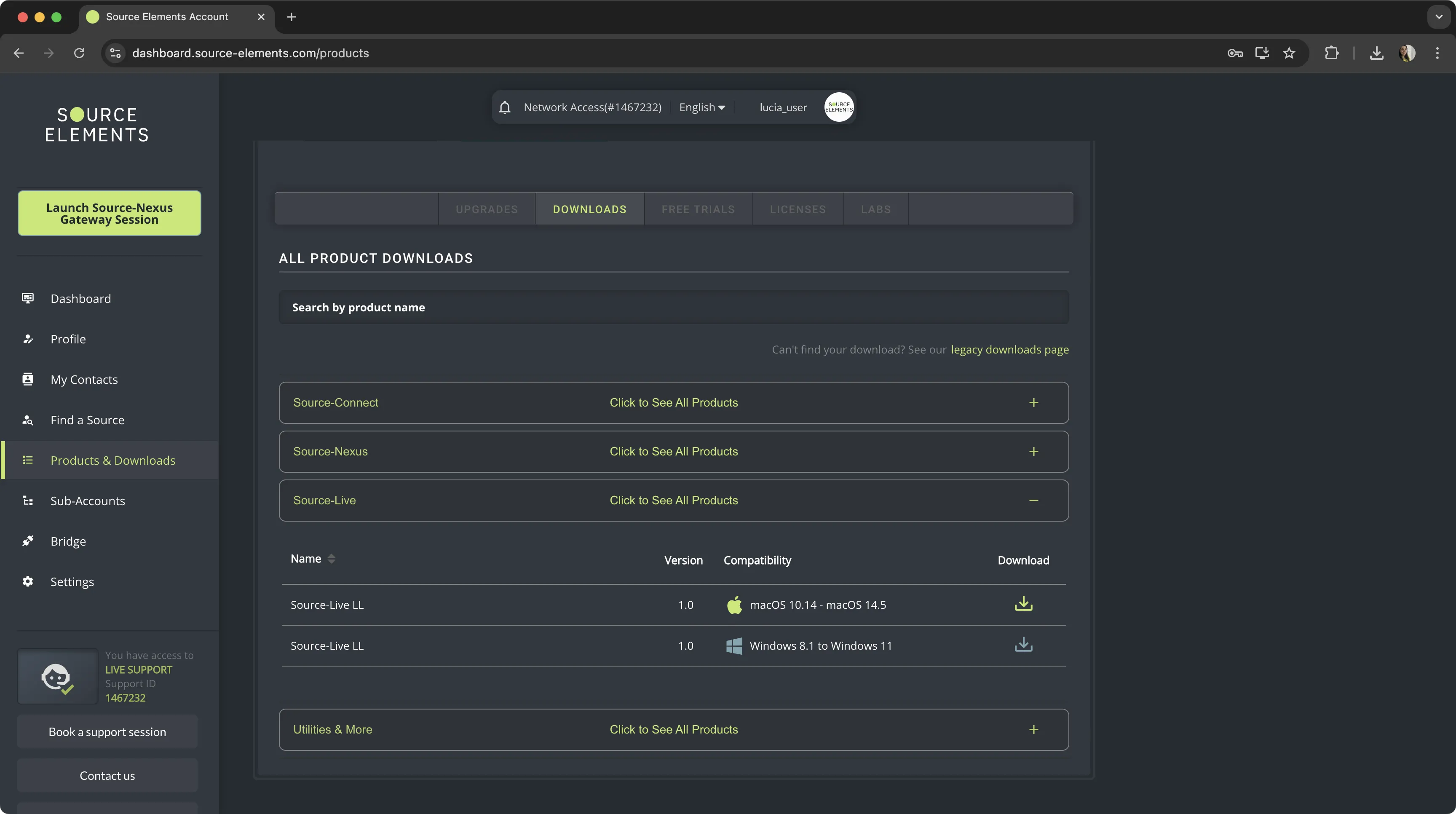Image resolution: width=1456 pixels, height=814 pixels.
Task: Click the Dashboard monitor icon
Action: coord(28,298)
